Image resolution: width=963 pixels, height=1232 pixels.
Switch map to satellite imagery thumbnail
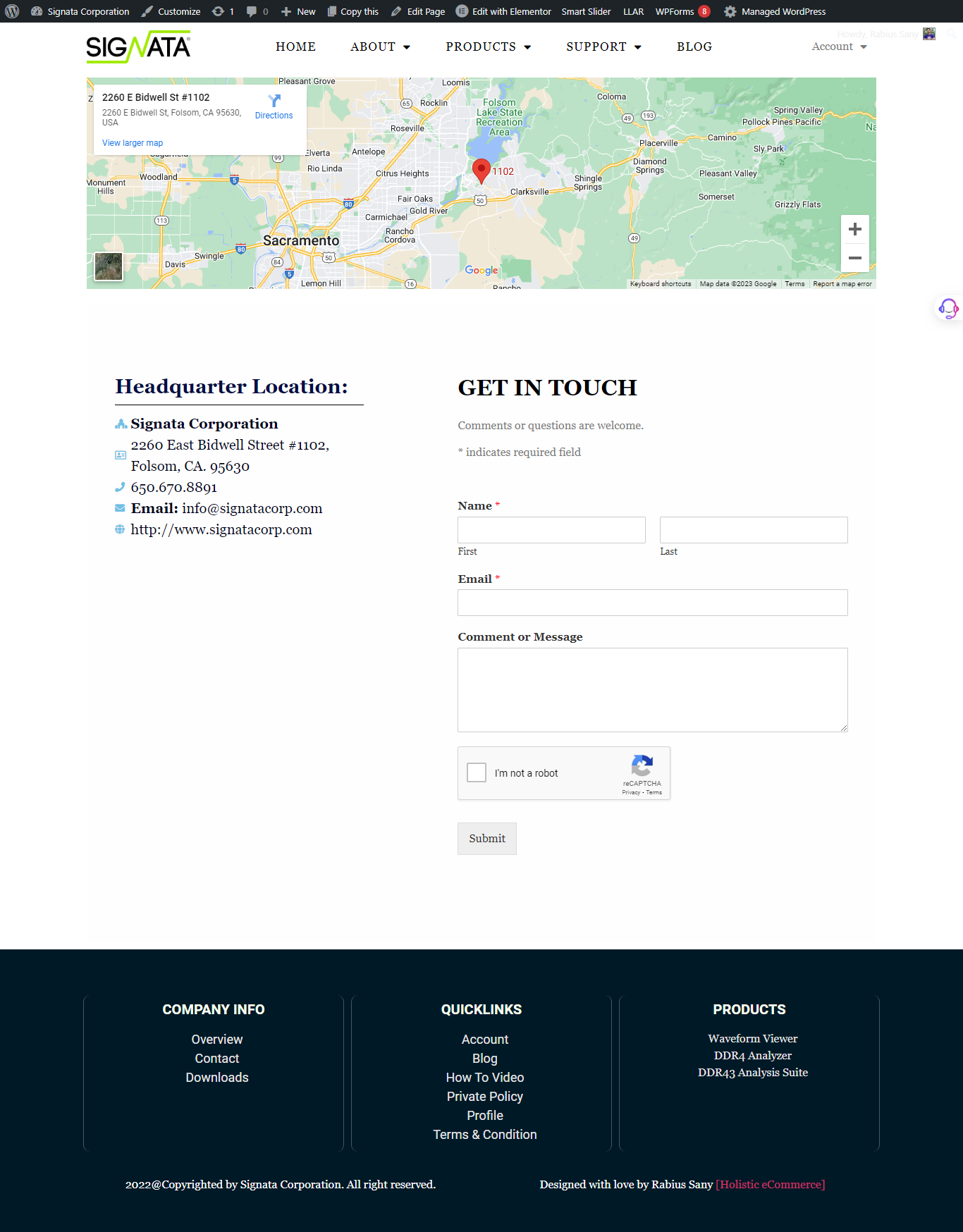tap(109, 266)
